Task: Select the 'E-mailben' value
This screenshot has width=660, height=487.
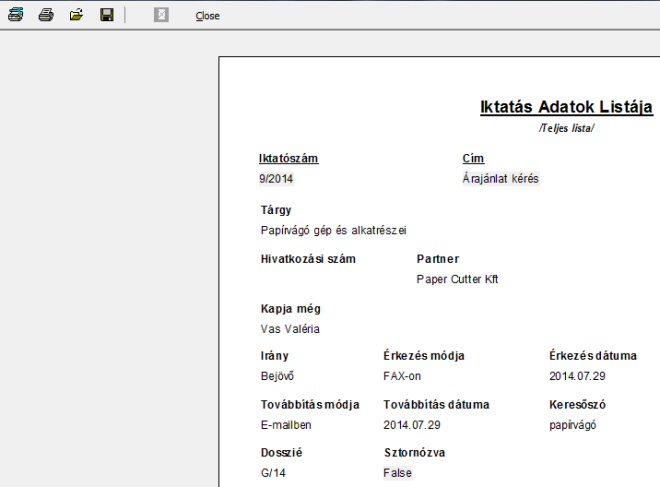Action: pyautogui.click(x=286, y=425)
